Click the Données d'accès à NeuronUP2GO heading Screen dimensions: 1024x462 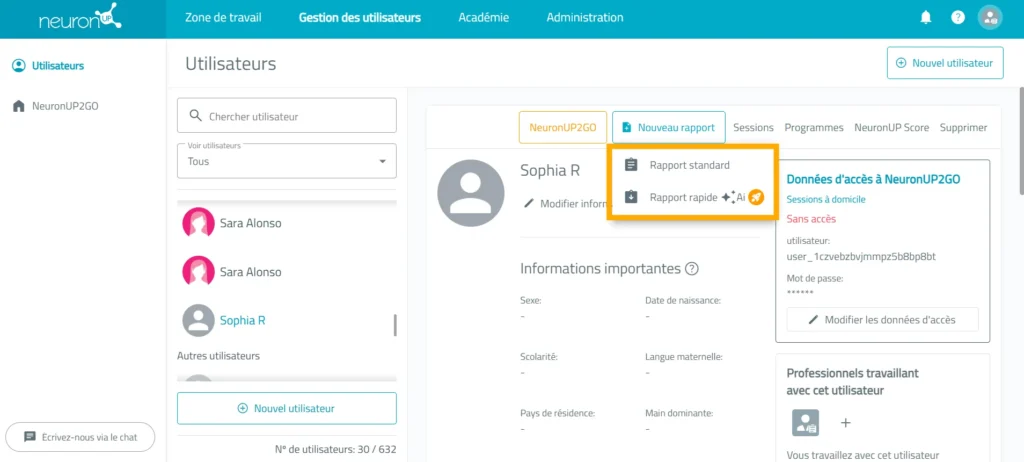click(x=873, y=179)
